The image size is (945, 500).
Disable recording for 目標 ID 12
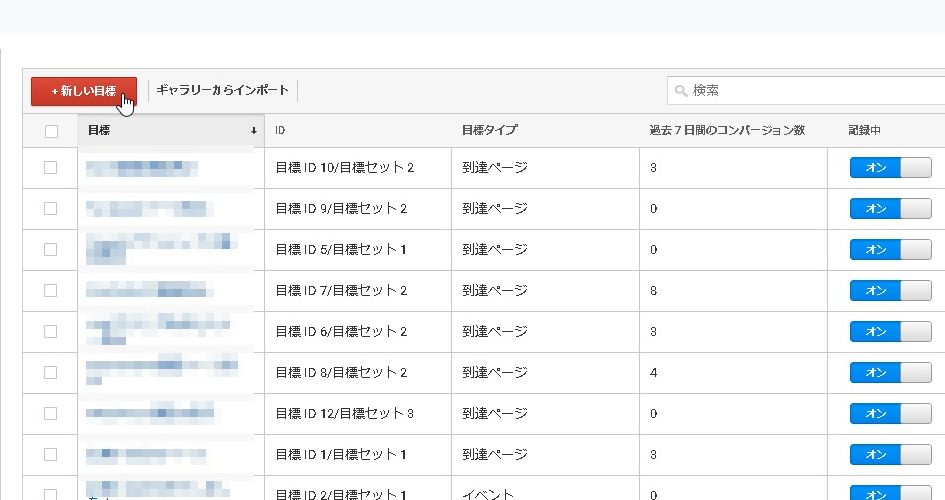click(x=889, y=413)
